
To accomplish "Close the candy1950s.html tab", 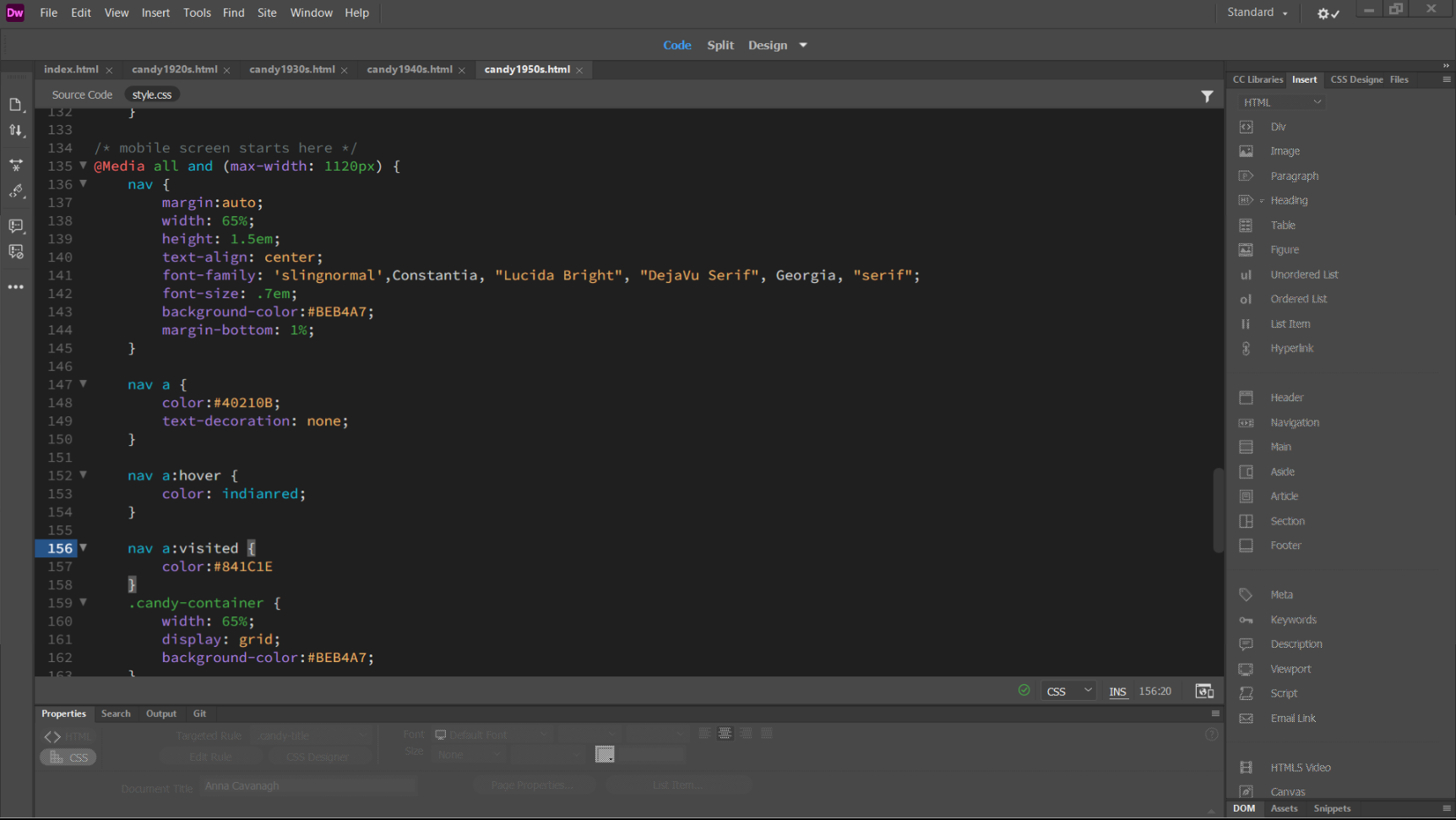I will [x=579, y=70].
